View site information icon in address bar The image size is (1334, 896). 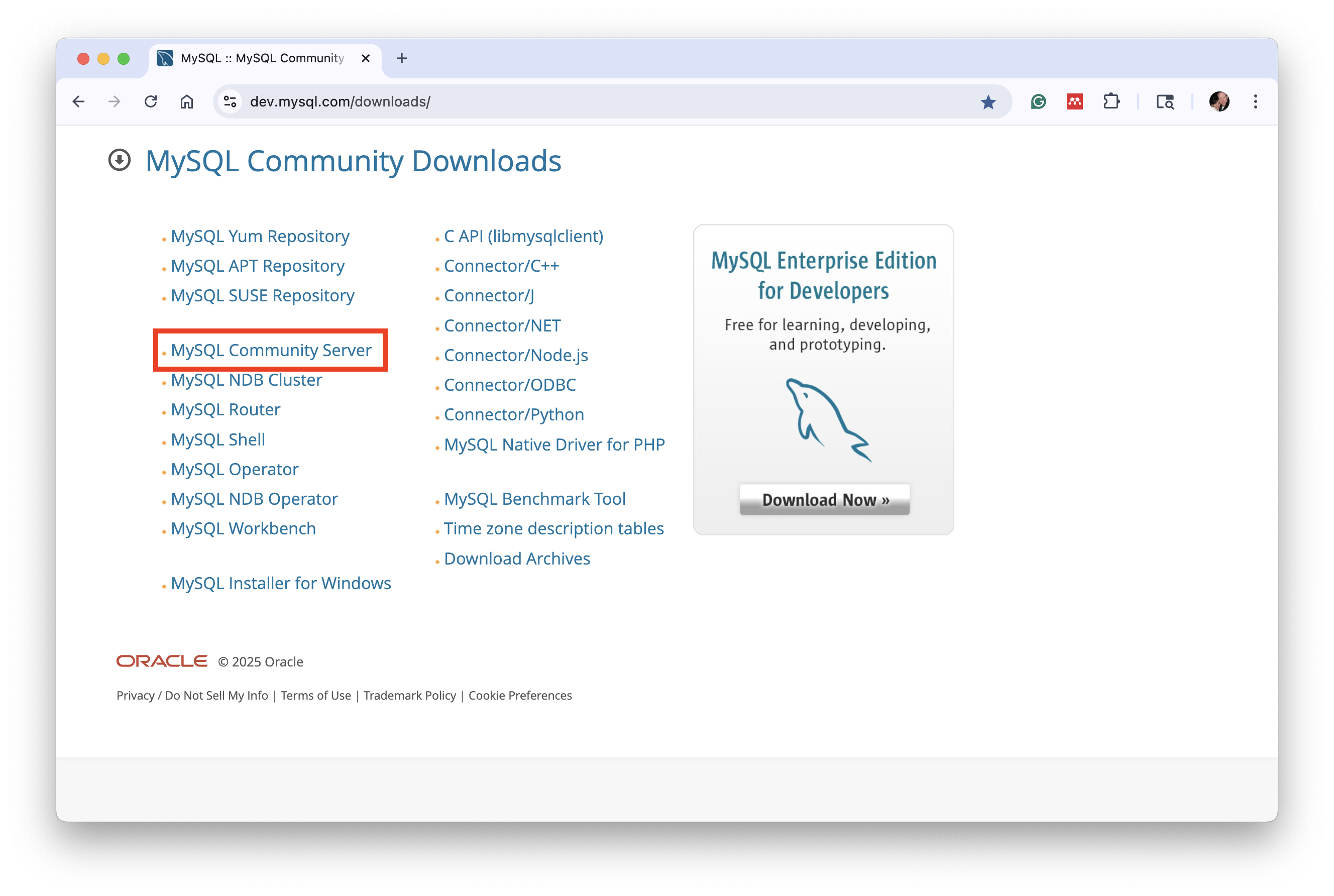tap(230, 102)
